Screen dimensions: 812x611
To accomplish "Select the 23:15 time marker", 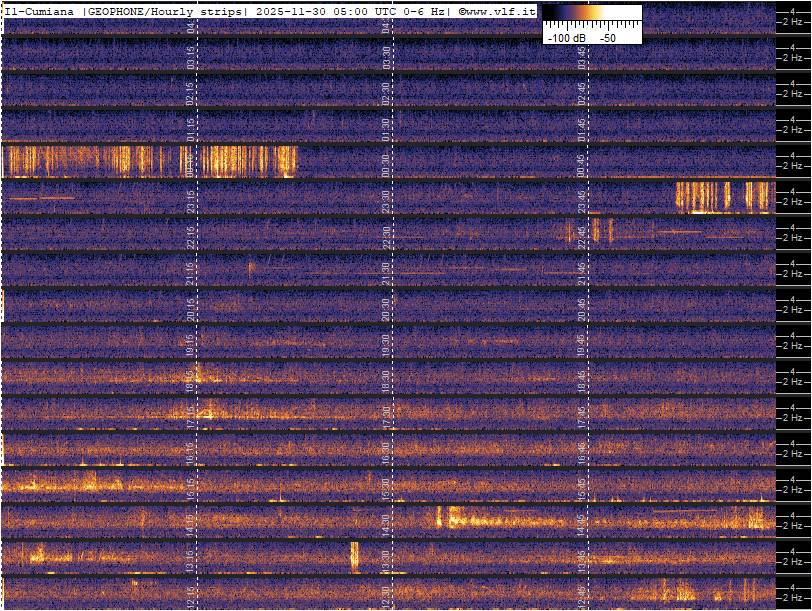I will 191,200.
